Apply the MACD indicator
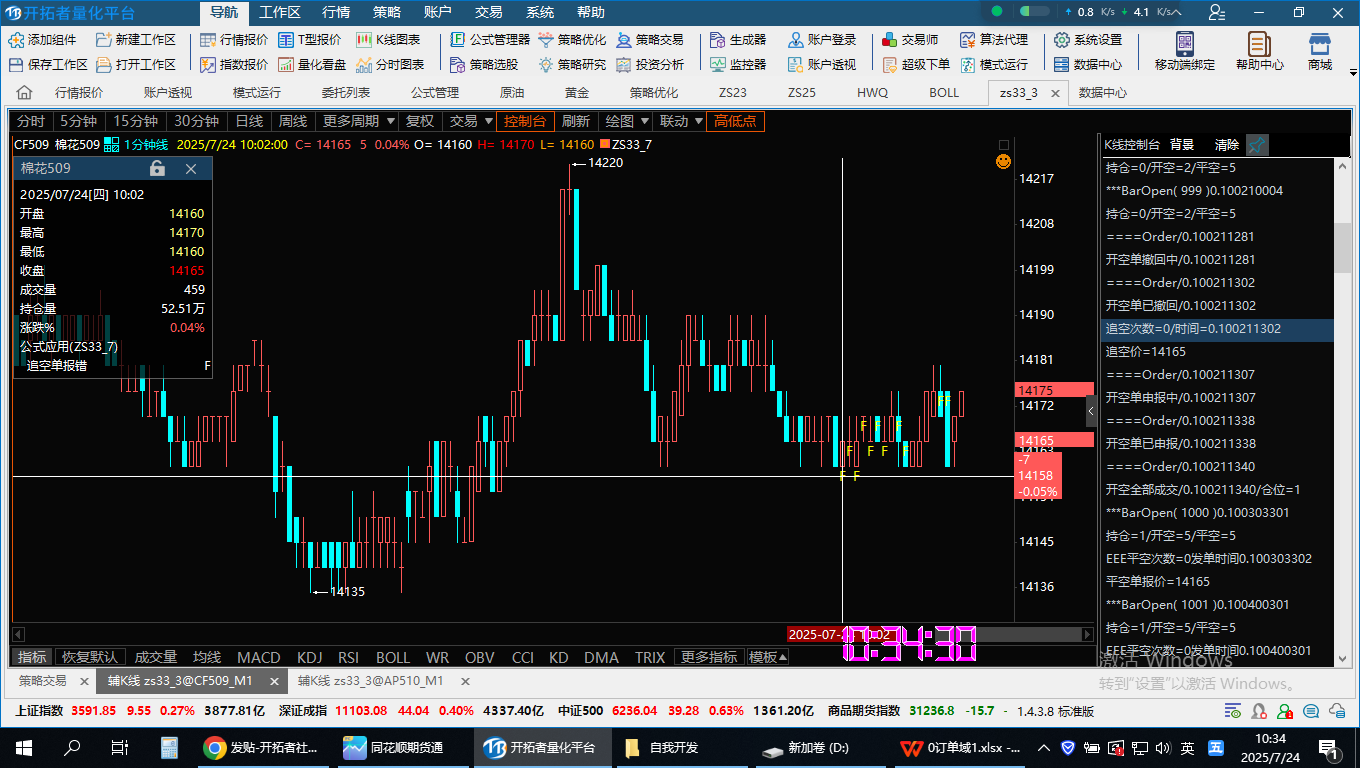 pyautogui.click(x=259, y=657)
